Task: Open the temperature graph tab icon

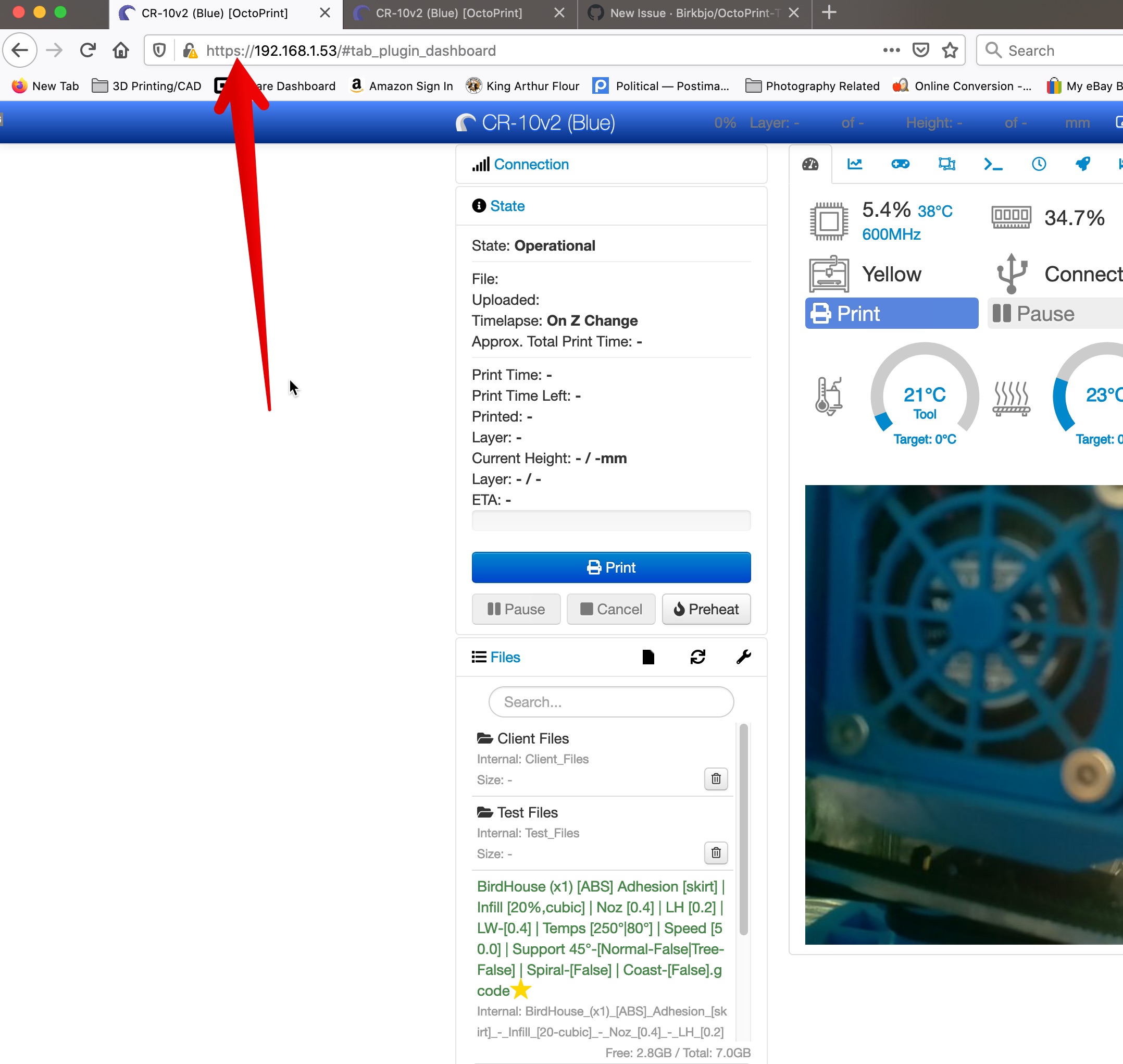Action: (854, 165)
